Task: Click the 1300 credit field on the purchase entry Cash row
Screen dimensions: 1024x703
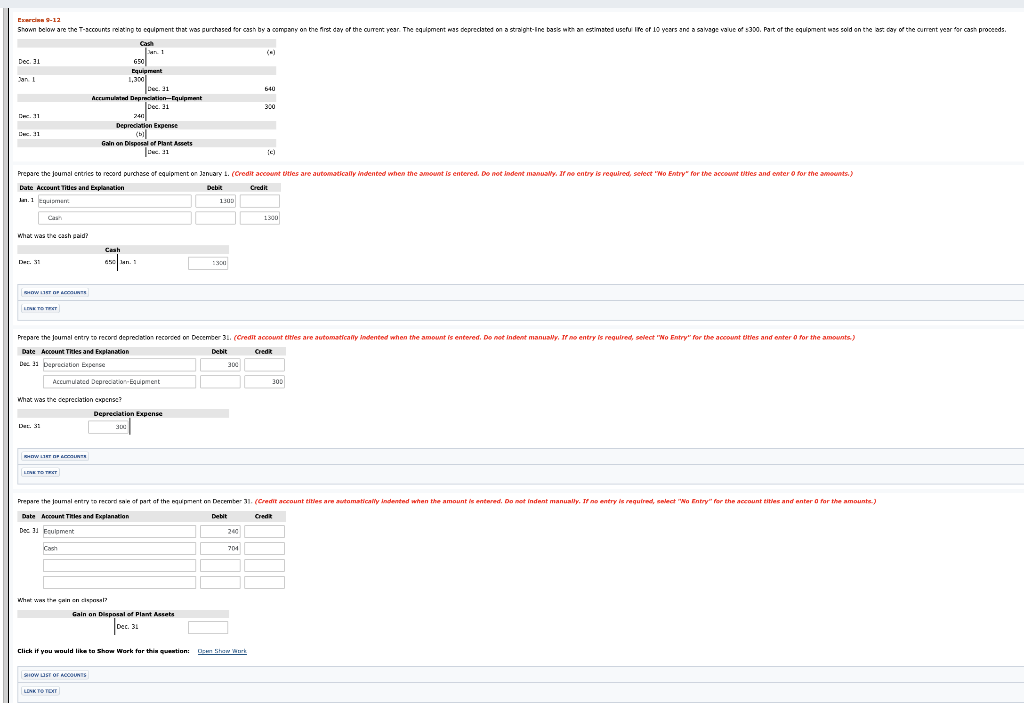Action: 260,218
